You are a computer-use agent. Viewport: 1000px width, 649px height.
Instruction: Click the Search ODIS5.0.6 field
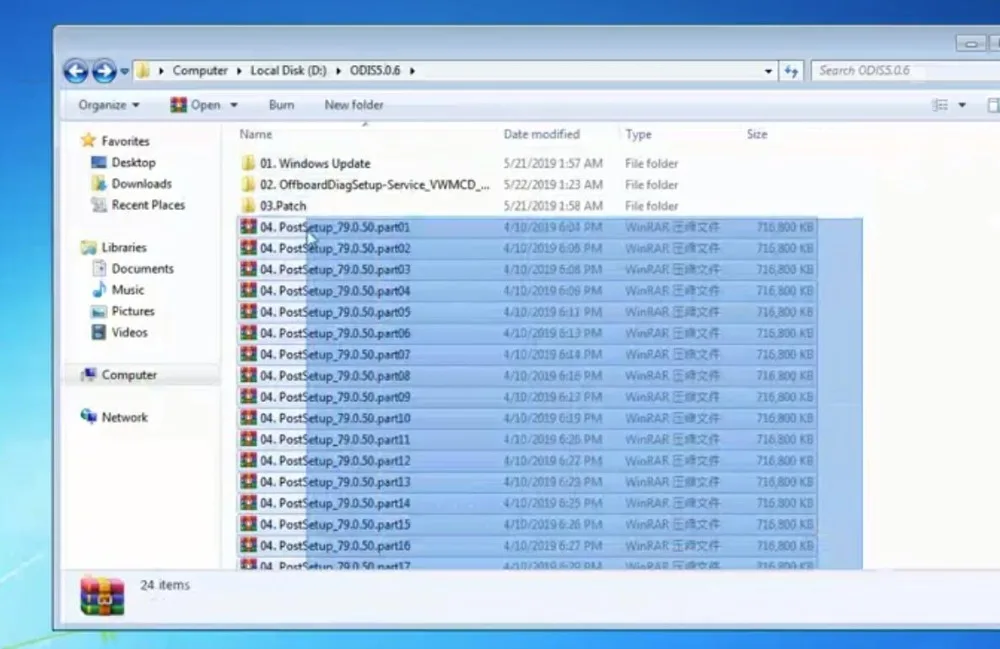coord(906,70)
